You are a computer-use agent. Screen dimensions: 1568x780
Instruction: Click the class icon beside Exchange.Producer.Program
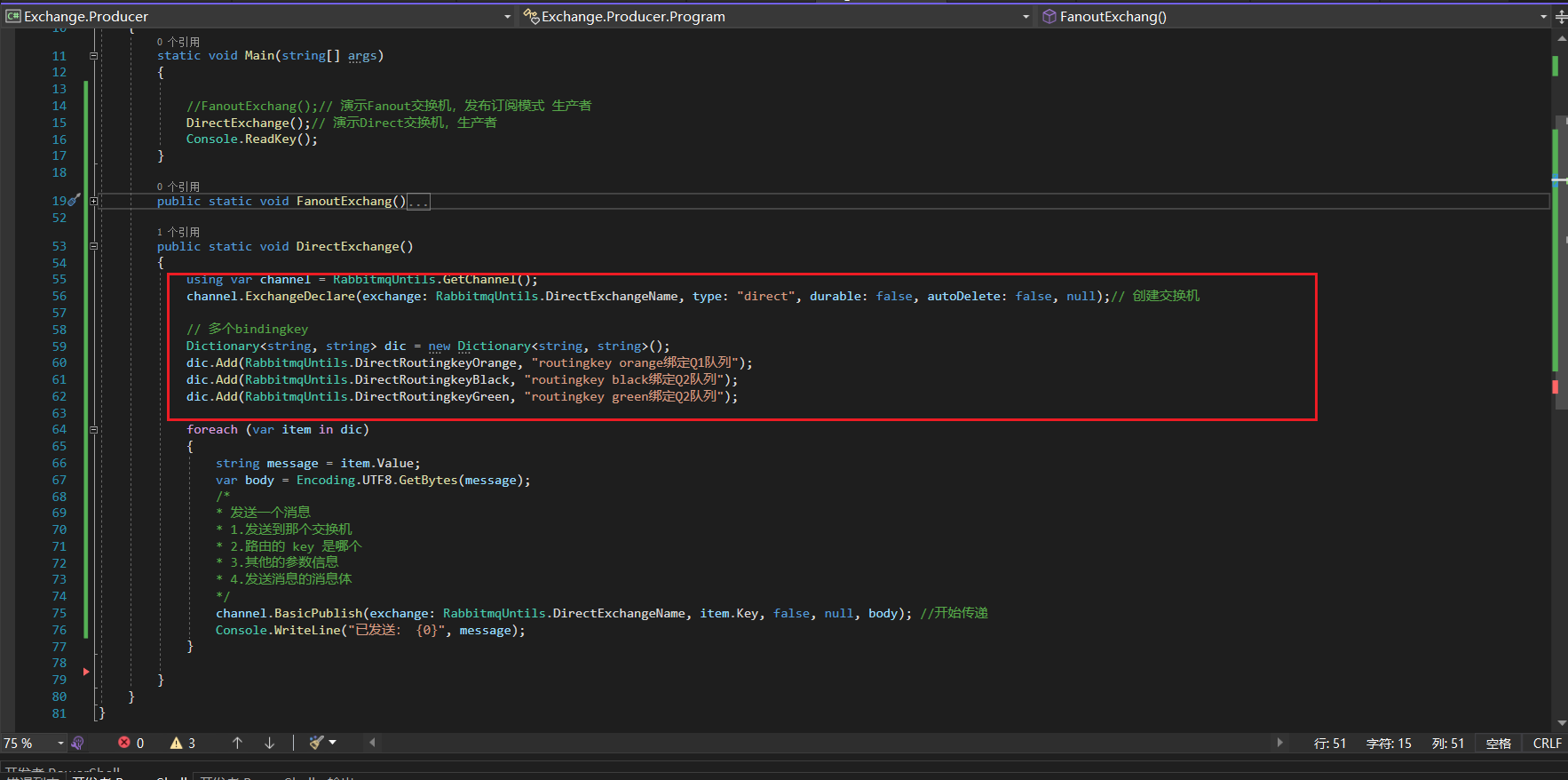point(531,16)
